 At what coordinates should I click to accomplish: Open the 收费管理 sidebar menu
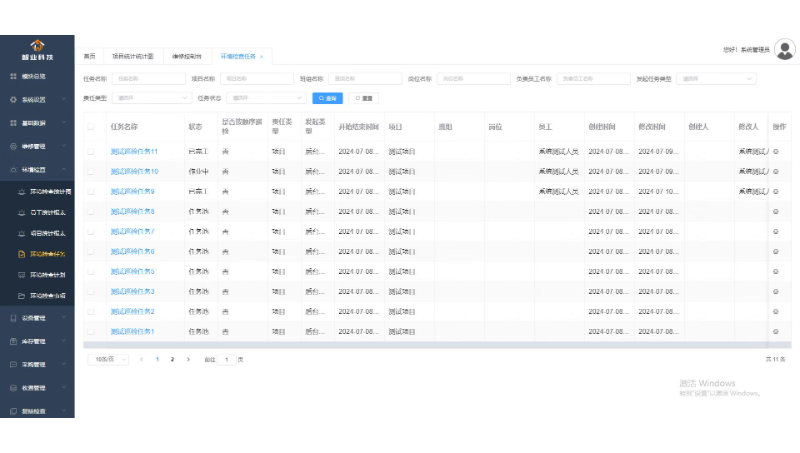coord(37,388)
